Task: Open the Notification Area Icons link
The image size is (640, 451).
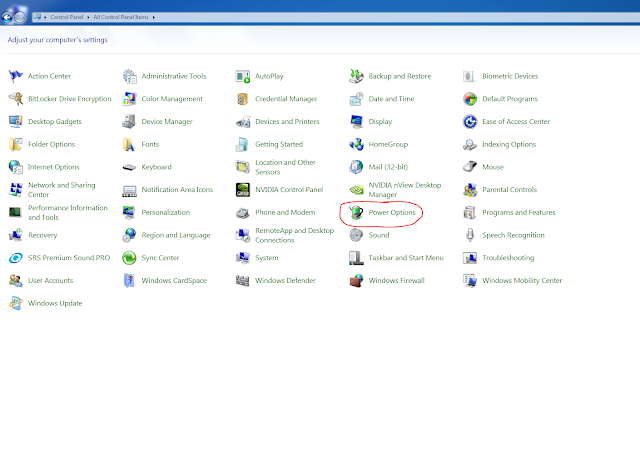Action: click(x=177, y=190)
